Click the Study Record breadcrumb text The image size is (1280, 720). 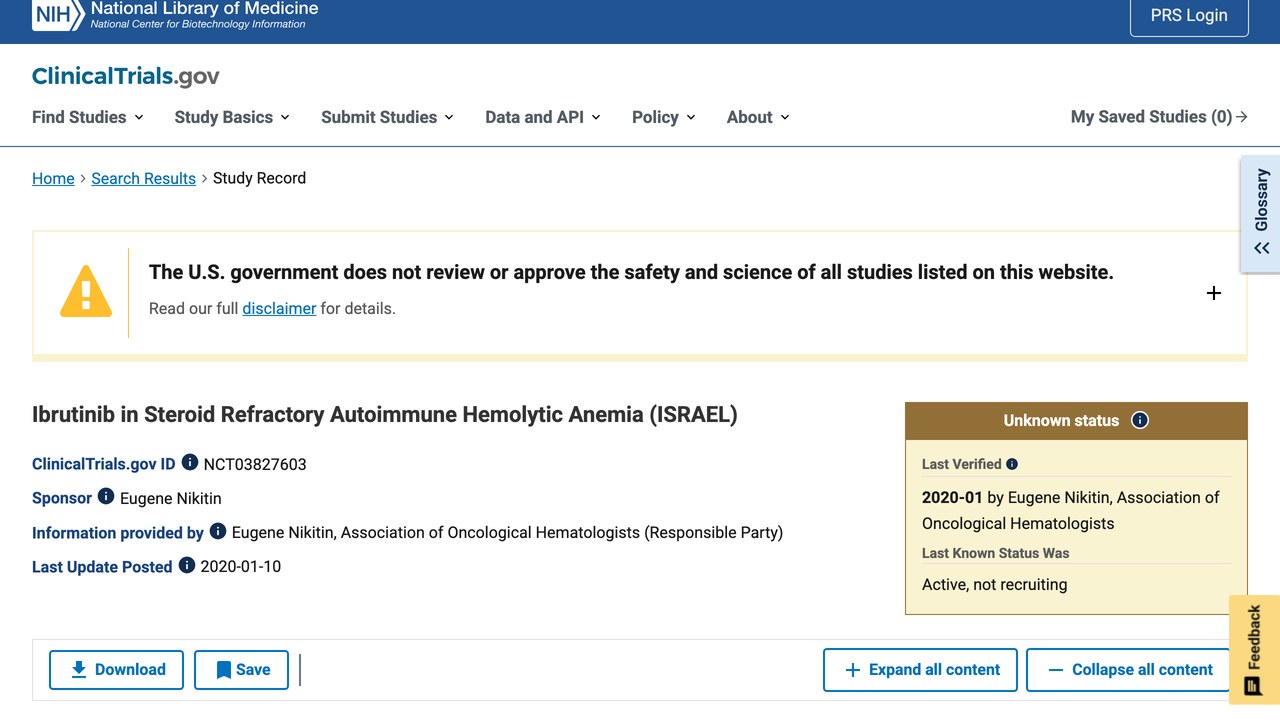coord(259,178)
